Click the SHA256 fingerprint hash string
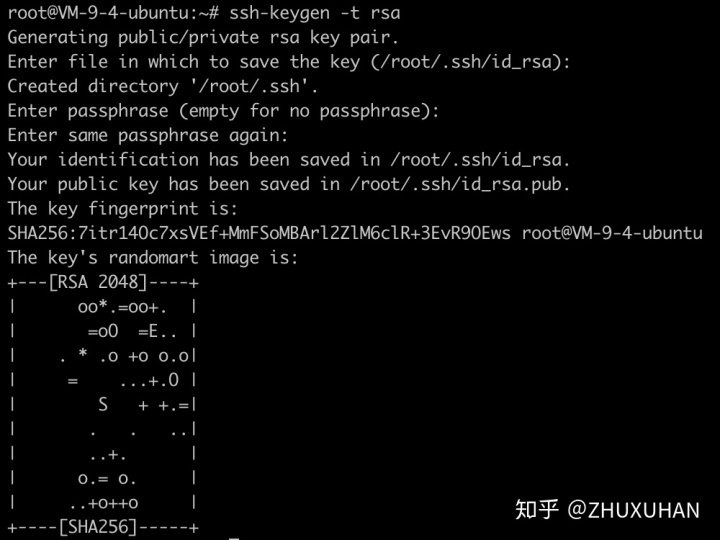 click(x=259, y=233)
